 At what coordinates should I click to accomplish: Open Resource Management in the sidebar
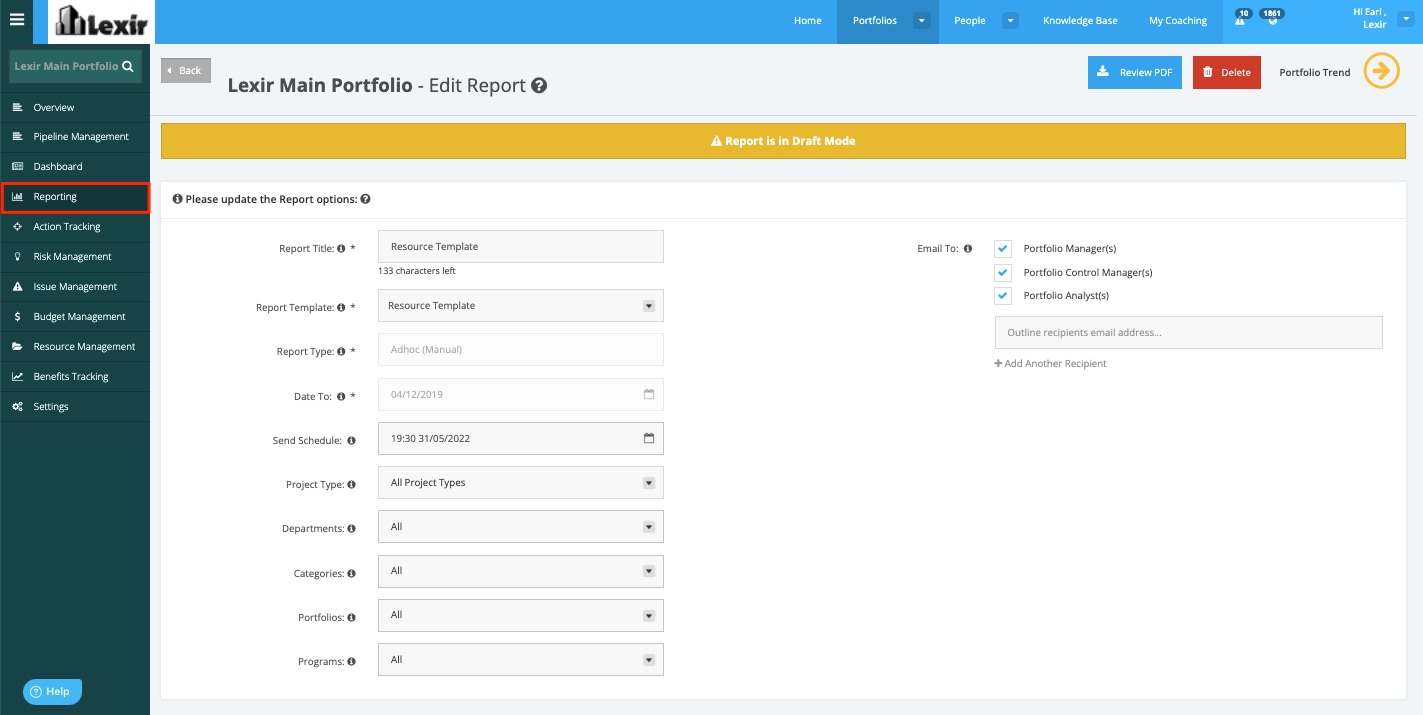75,347
